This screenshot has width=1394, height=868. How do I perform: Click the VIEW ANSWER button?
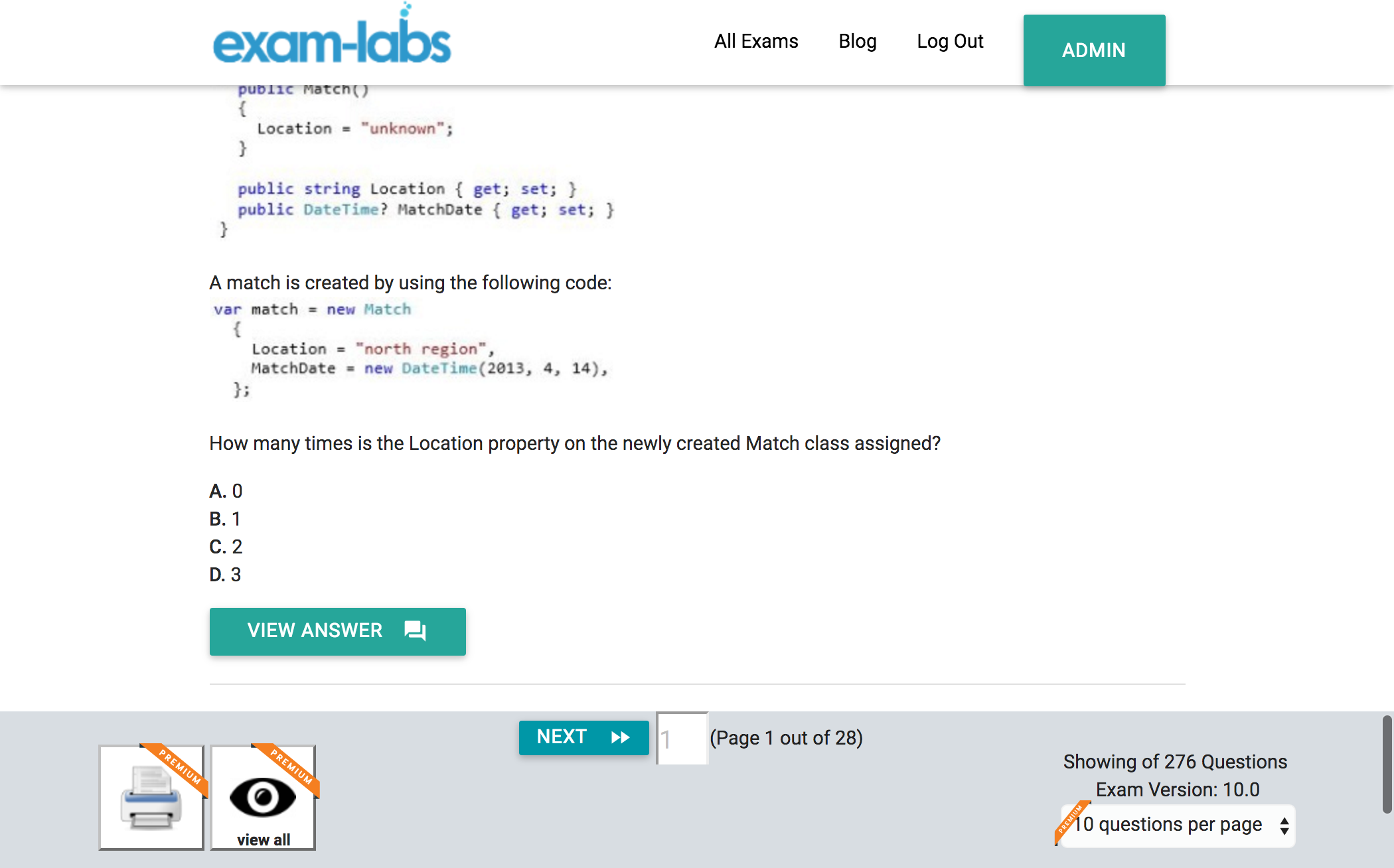coord(337,630)
